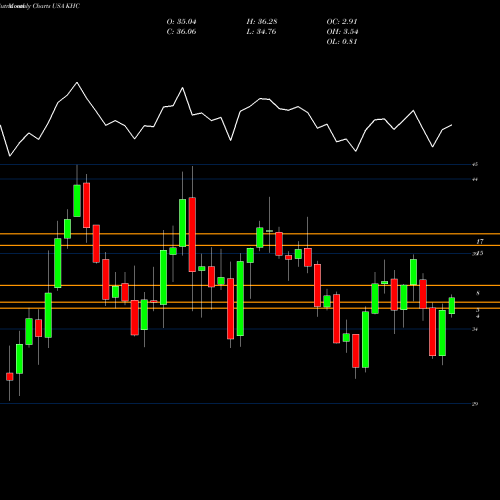This screenshot has width=500, height=500.
Task: Click the high value "H: 36.28"
Action: pos(262,22)
